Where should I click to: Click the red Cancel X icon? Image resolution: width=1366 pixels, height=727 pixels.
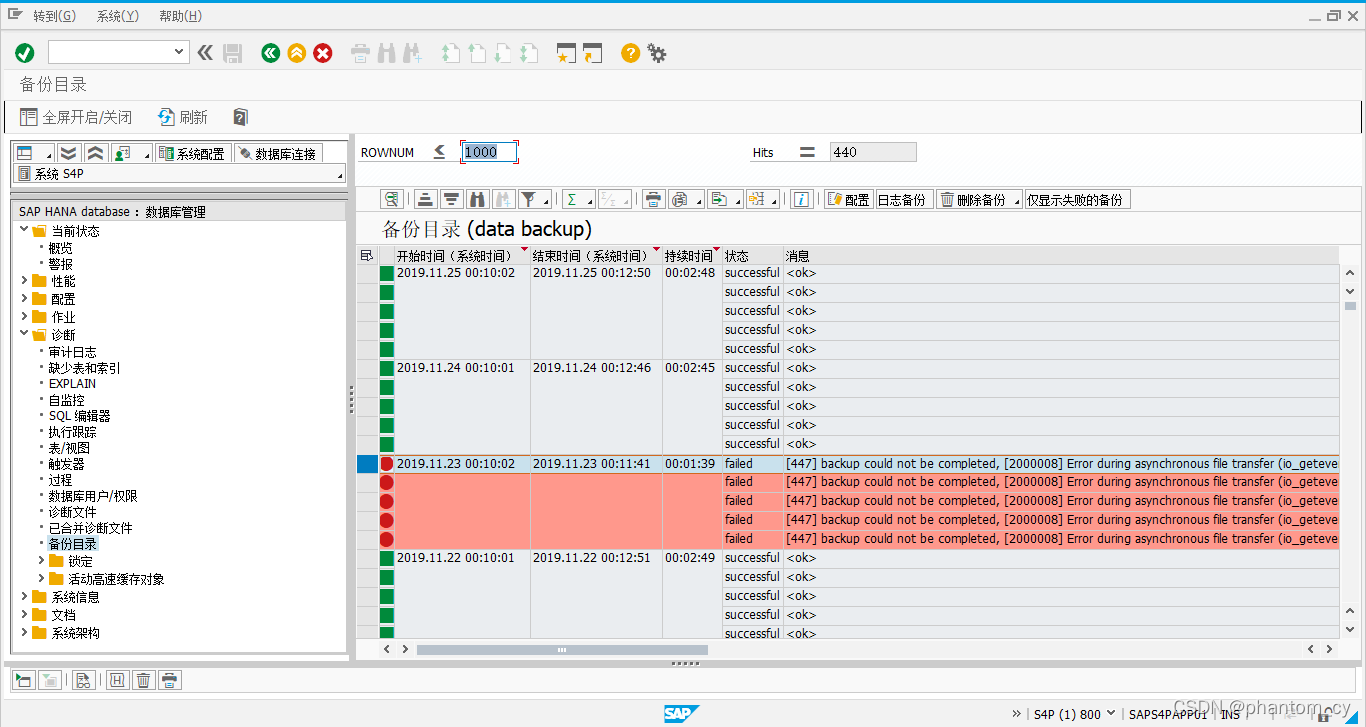[x=323, y=53]
